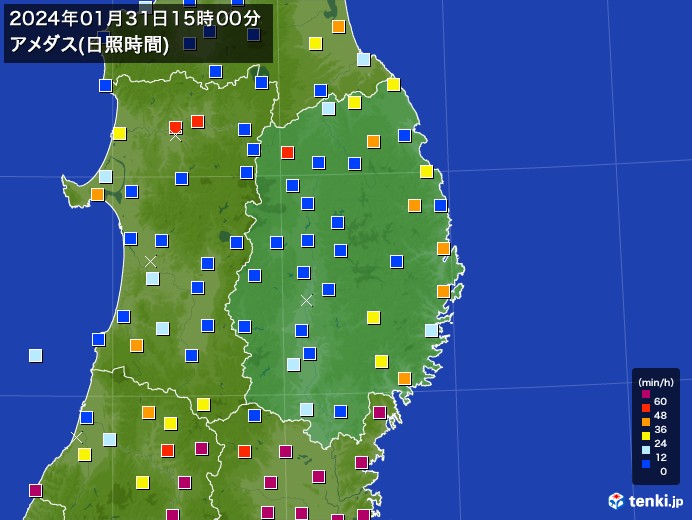Click the "(min/h)" legend unit label
Image resolution: width=692 pixels, height=520 pixels.
coord(656,382)
